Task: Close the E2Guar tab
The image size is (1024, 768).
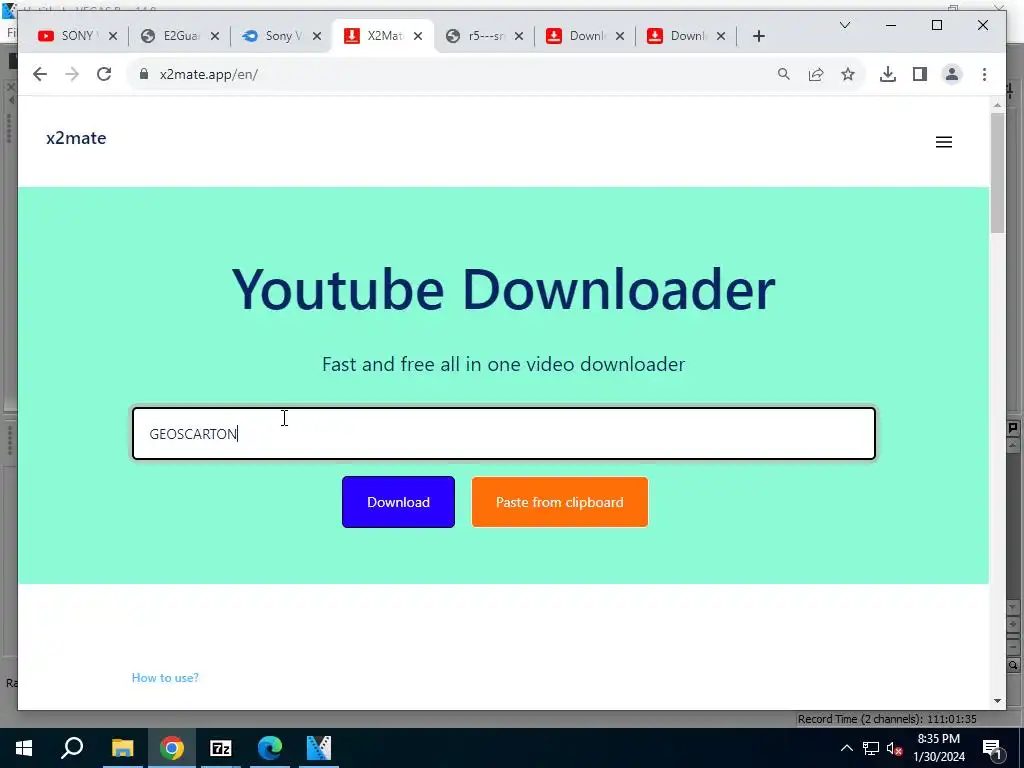Action: click(x=215, y=36)
